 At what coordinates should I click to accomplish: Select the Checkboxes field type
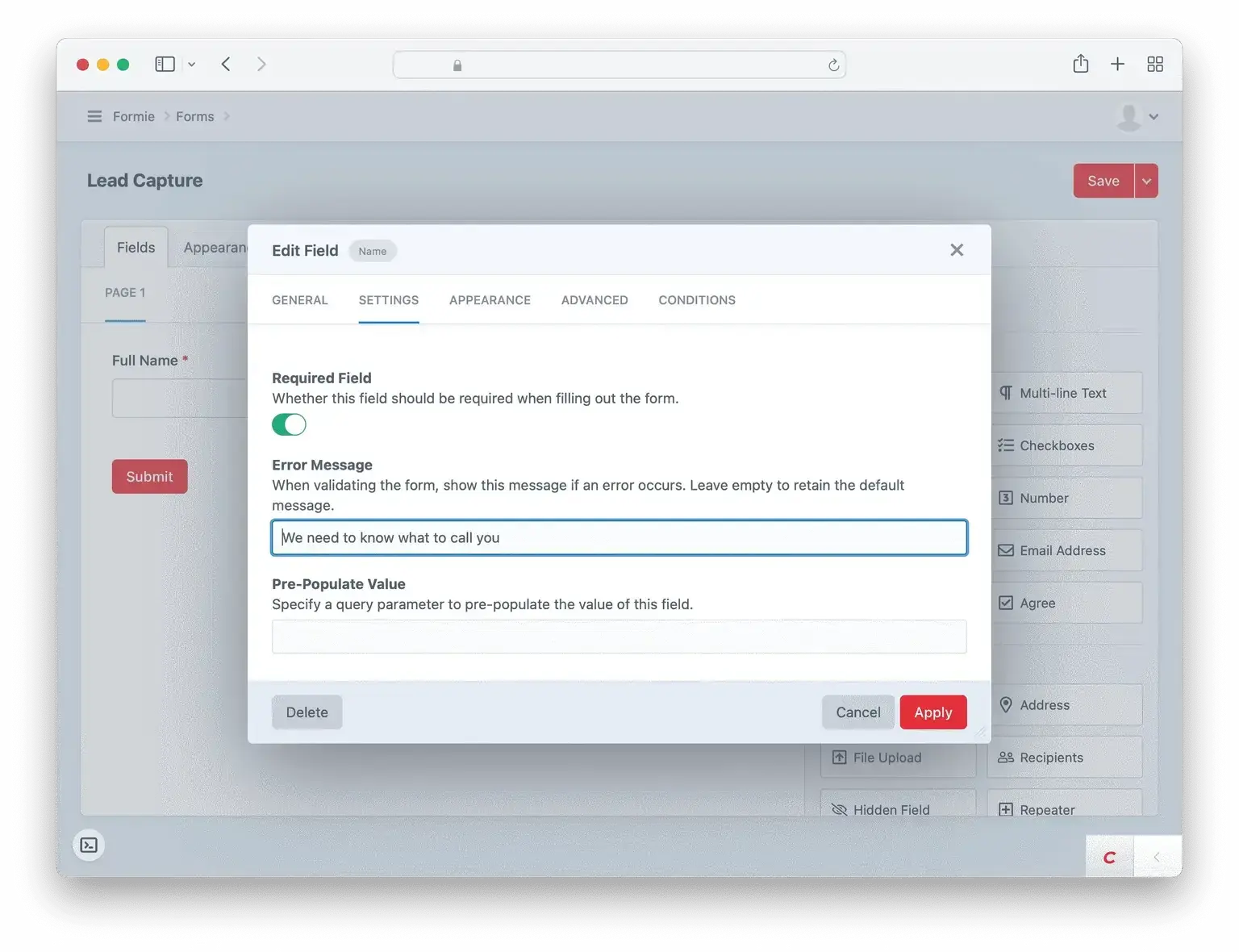(x=1057, y=445)
